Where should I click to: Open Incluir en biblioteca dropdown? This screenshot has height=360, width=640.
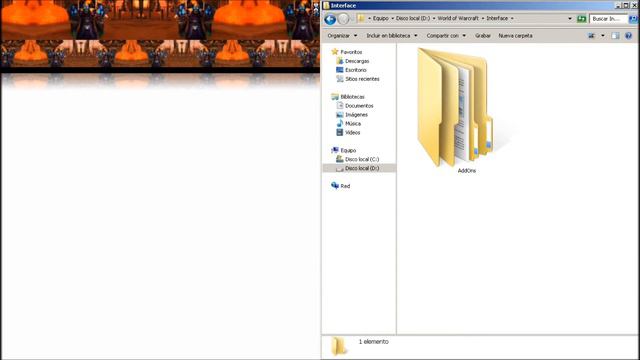pyautogui.click(x=392, y=36)
